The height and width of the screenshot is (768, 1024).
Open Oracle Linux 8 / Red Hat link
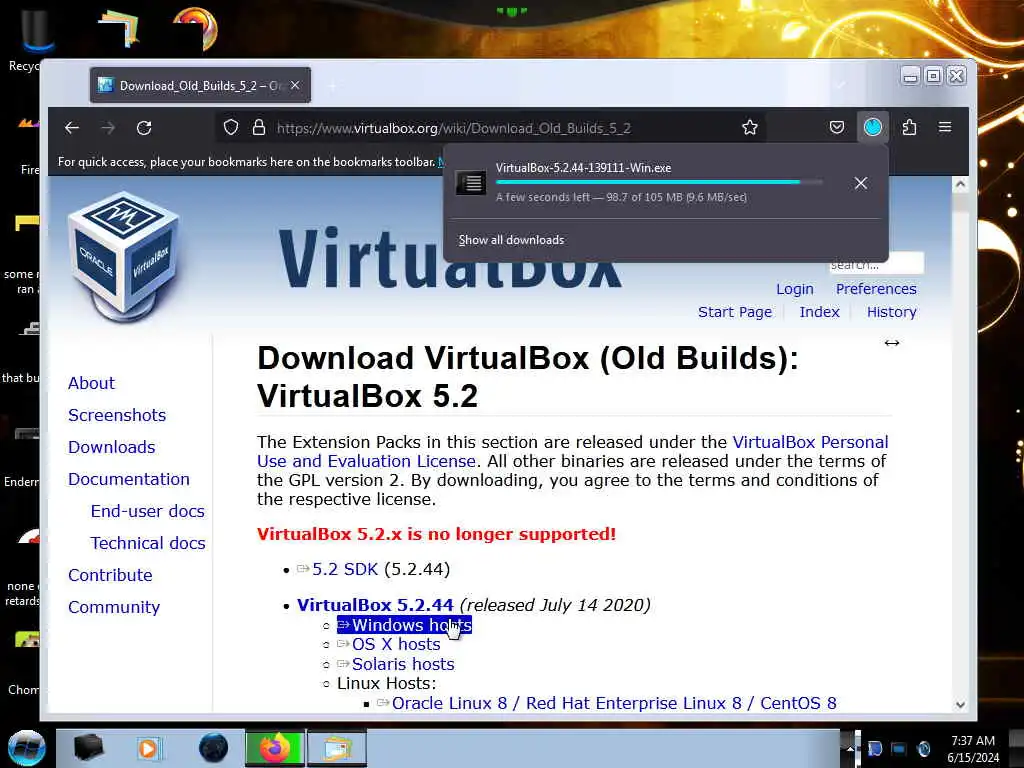(x=614, y=703)
